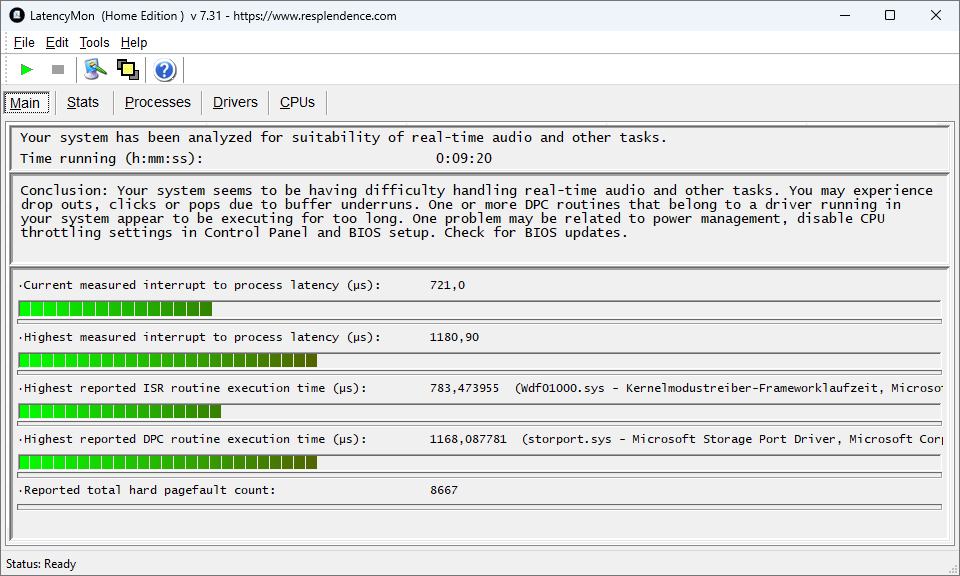960x576 pixels.
Task: Click the time running value 0:09:20
Action: click(x=463, y=159)
